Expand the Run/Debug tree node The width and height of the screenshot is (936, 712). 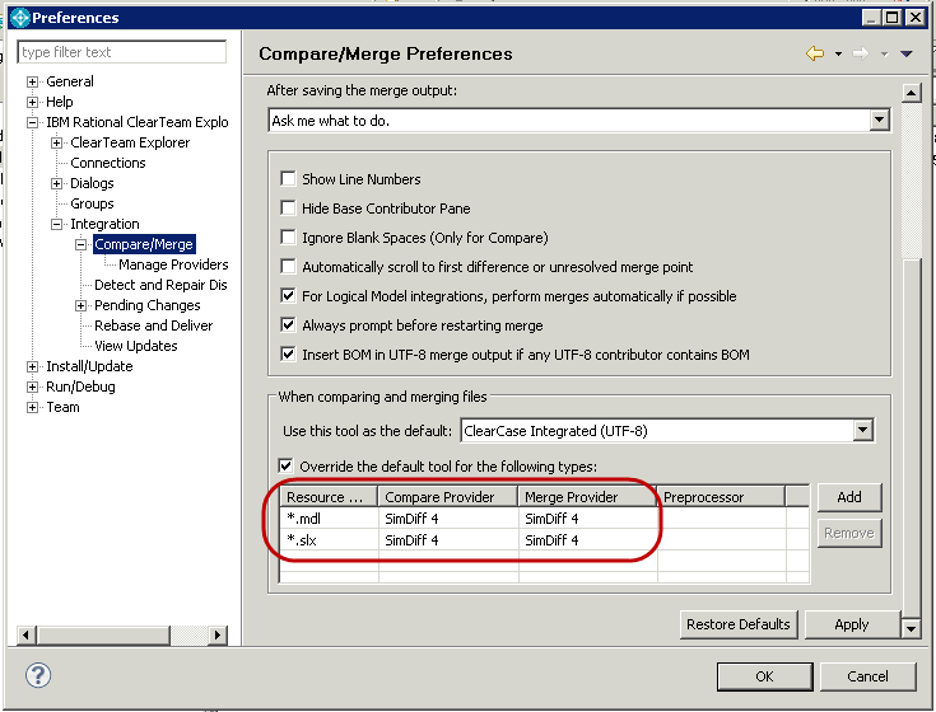32,387
